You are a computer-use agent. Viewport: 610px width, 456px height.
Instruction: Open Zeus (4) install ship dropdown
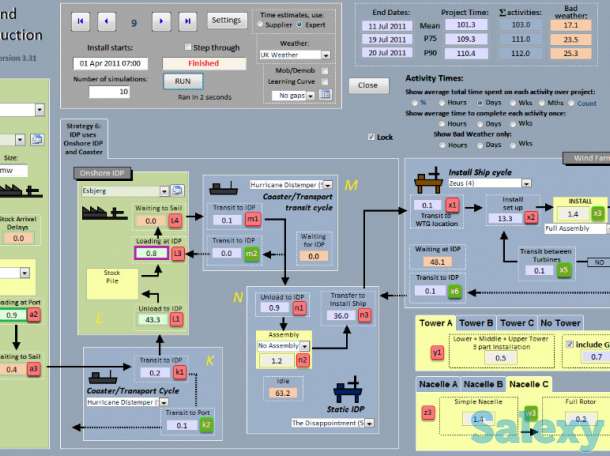526,183
